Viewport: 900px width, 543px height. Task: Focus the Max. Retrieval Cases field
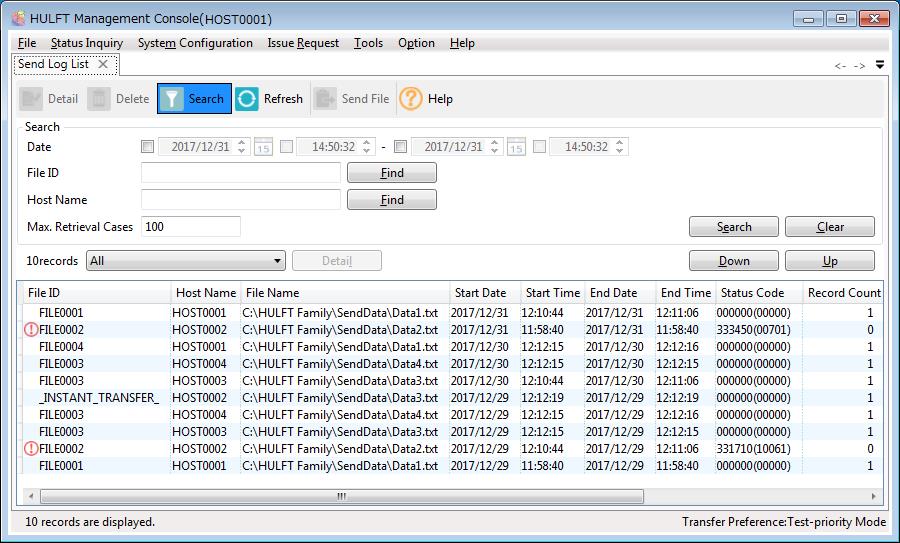(x=191, y=227)
